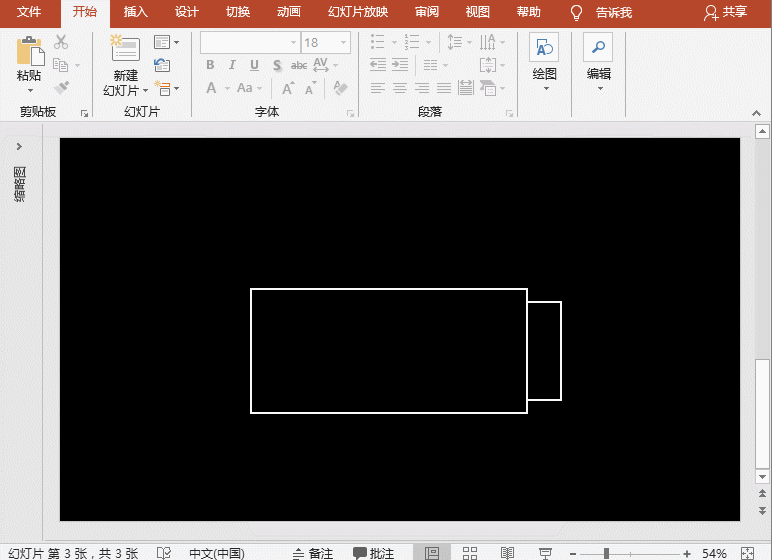
Task: Collapse the ribbon with the arrow
Action: pos(756,113)
